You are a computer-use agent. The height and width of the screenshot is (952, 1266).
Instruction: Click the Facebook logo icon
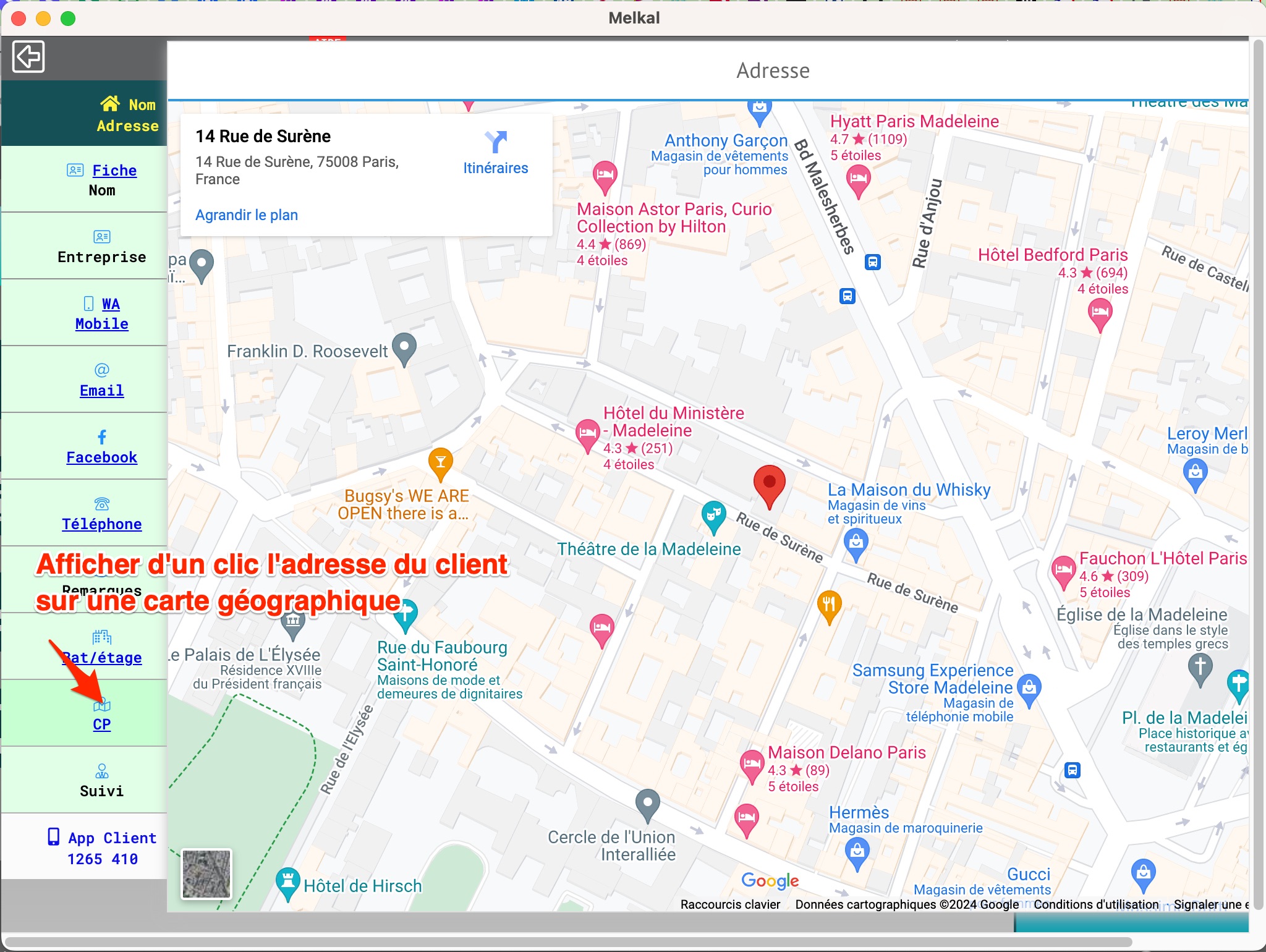coord(102,437)
